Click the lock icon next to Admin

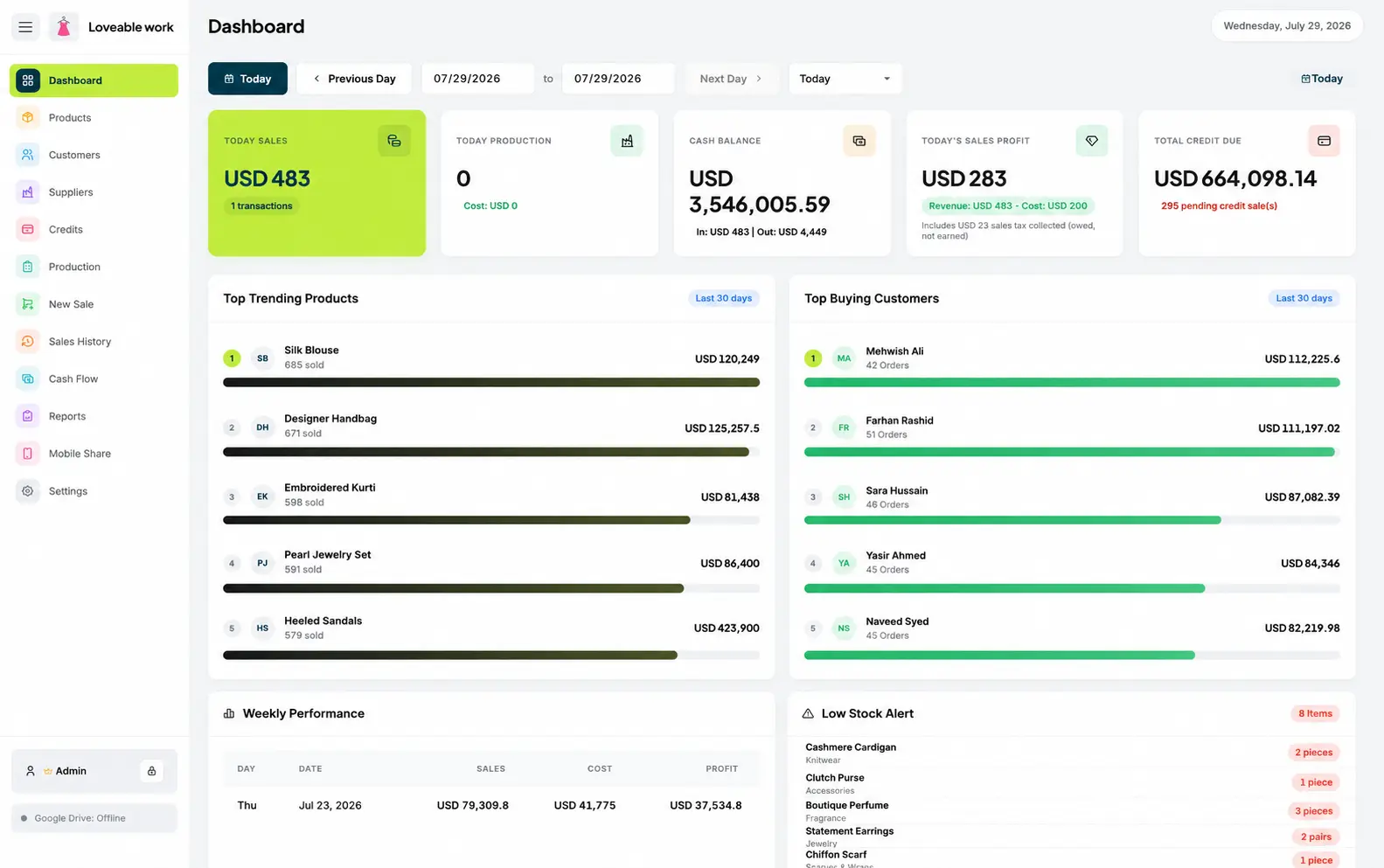point(151,771)
